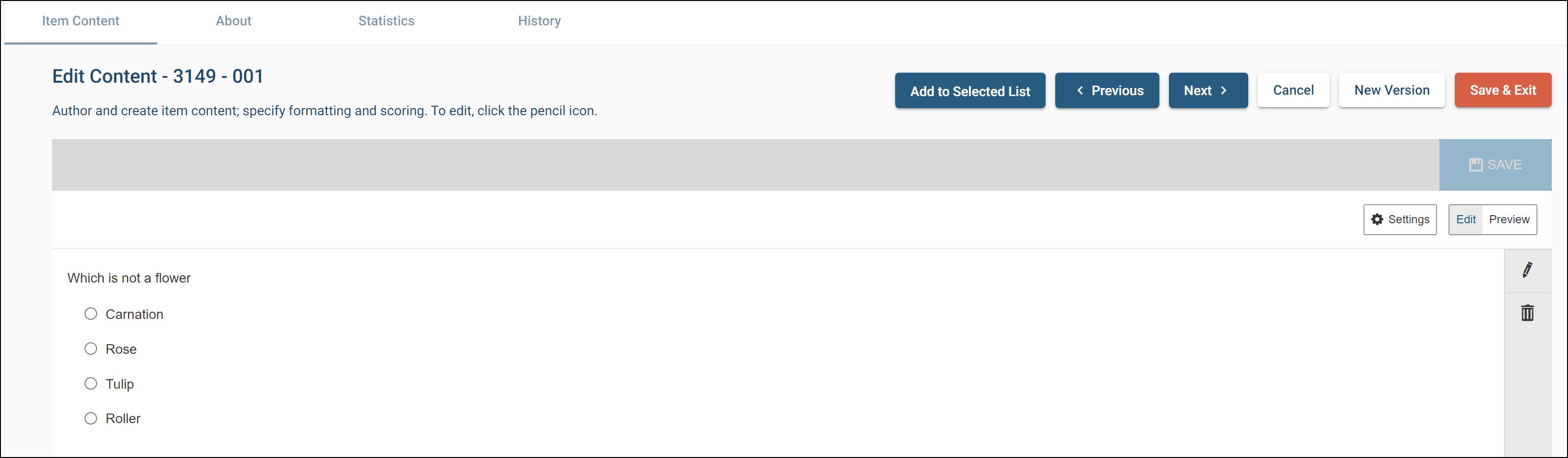Viewport: 1568px width, 458px height.
Task: Click the Save & Exit button
Action: pyautogui.click(x=1502, y=90)
